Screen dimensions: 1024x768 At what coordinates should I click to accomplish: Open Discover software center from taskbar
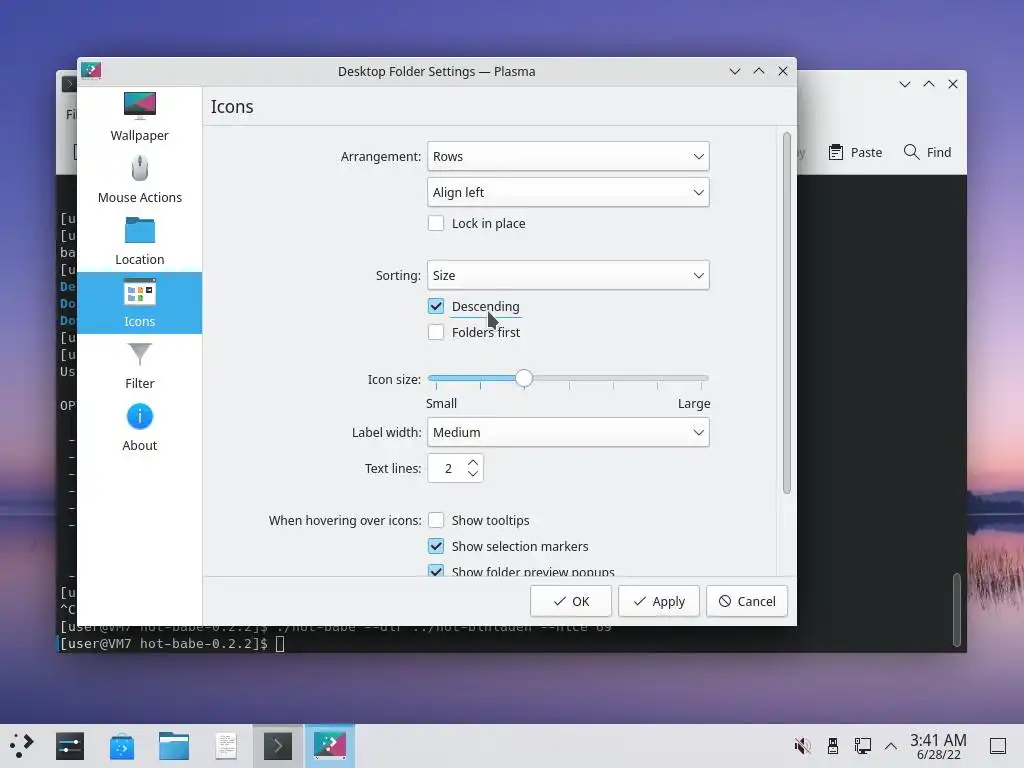pyautogui.click(x=122, y=746)
